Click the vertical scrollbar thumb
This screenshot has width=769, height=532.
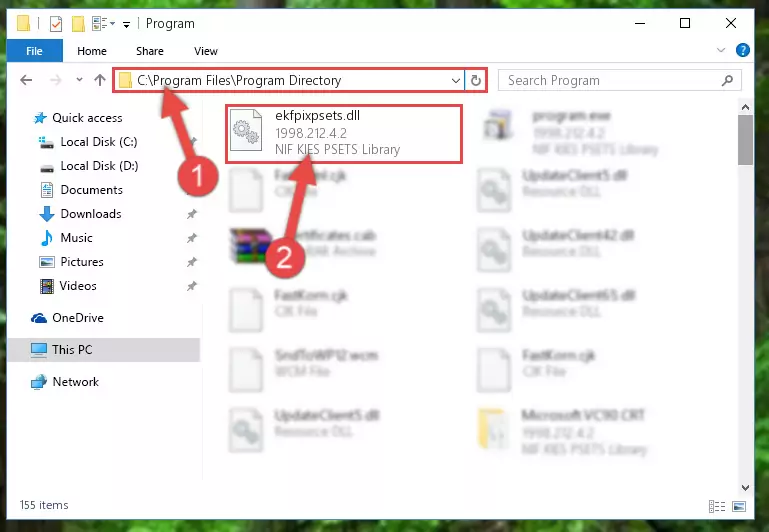coord(745,140)
